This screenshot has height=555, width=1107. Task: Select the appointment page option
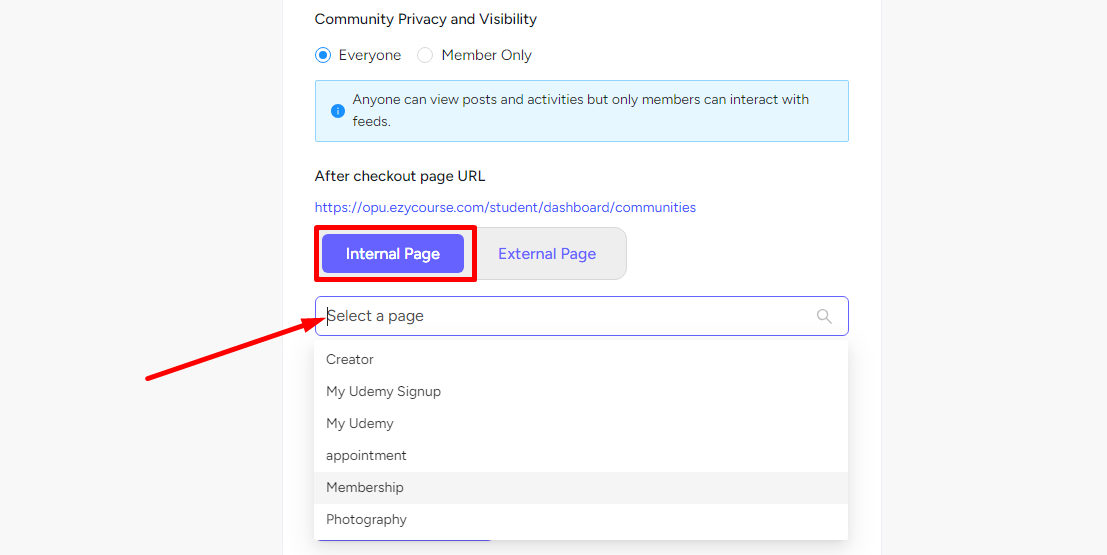click(x=581, y=455)
